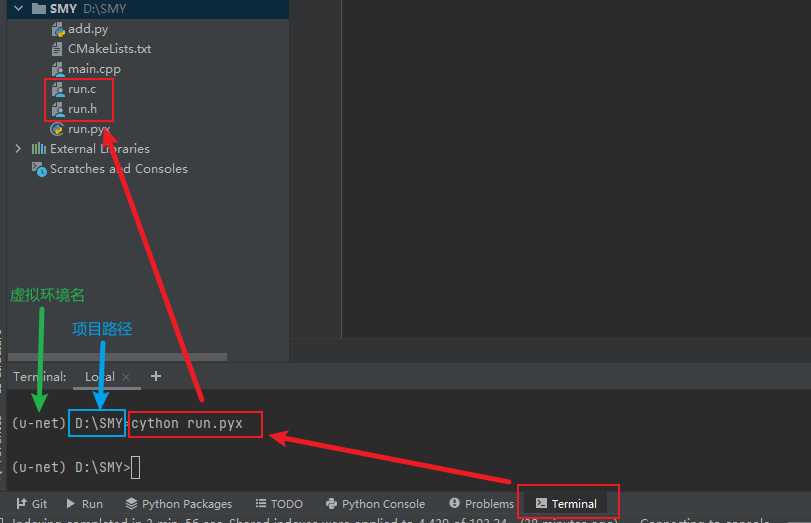Screen dimensions: 811x523
Task: Click the add.py Python file icon
Action: tap(57, 29)
